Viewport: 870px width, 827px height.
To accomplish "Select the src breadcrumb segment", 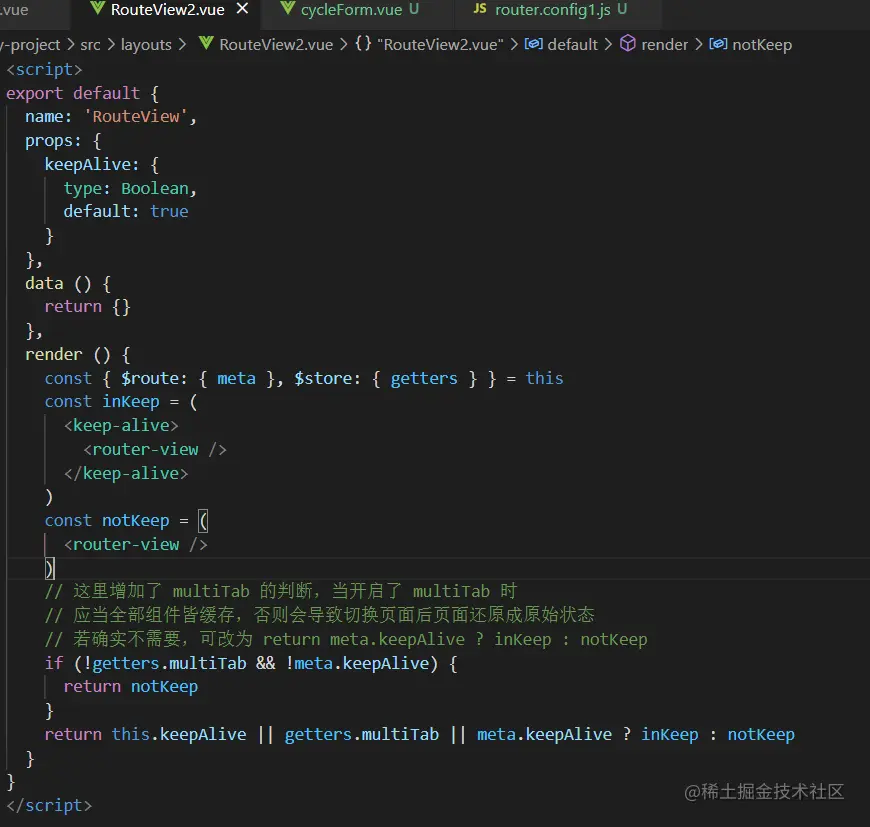I will pos(90,44).
